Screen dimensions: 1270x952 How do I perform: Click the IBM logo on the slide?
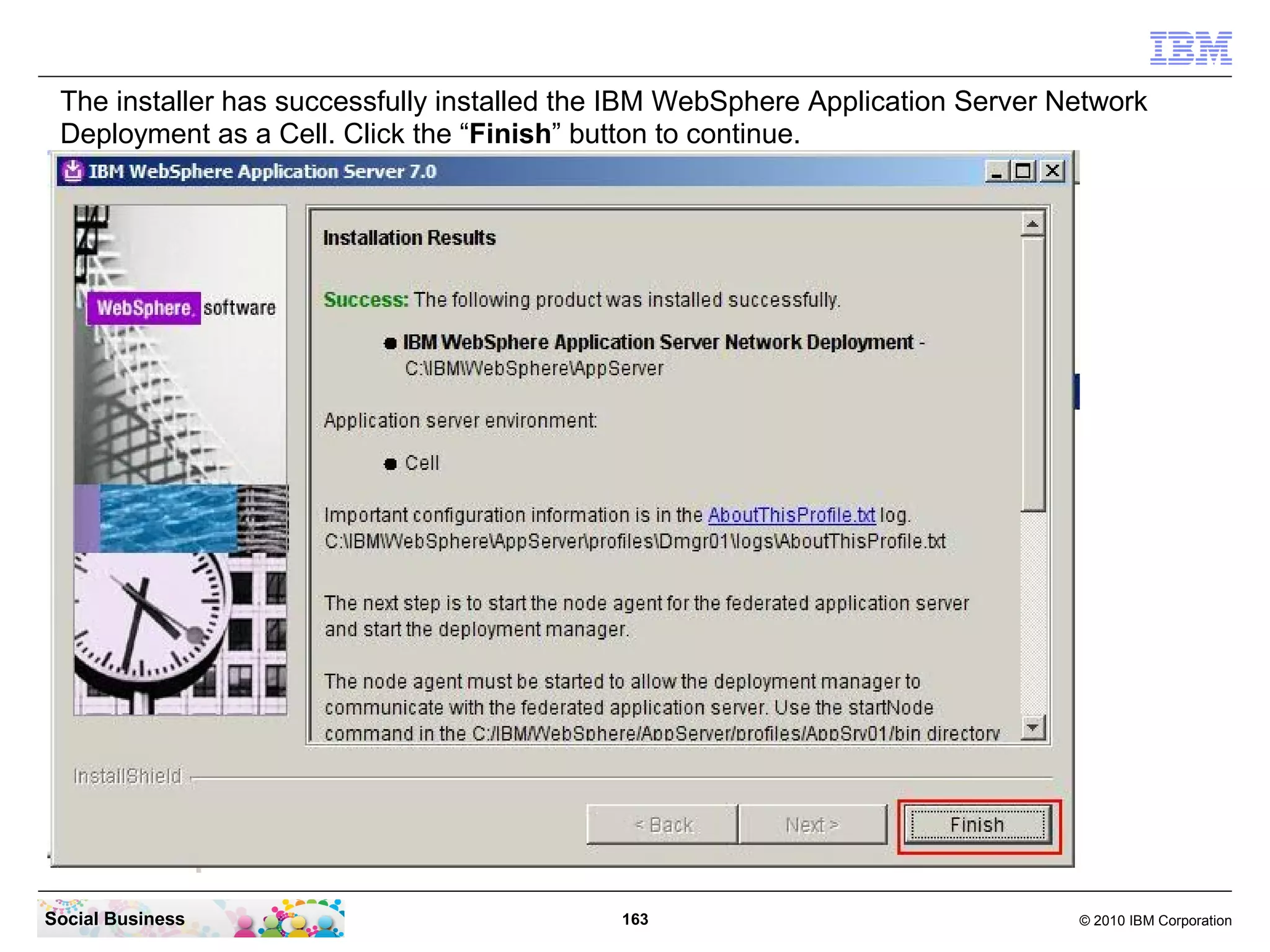[x=1191, y=48]
